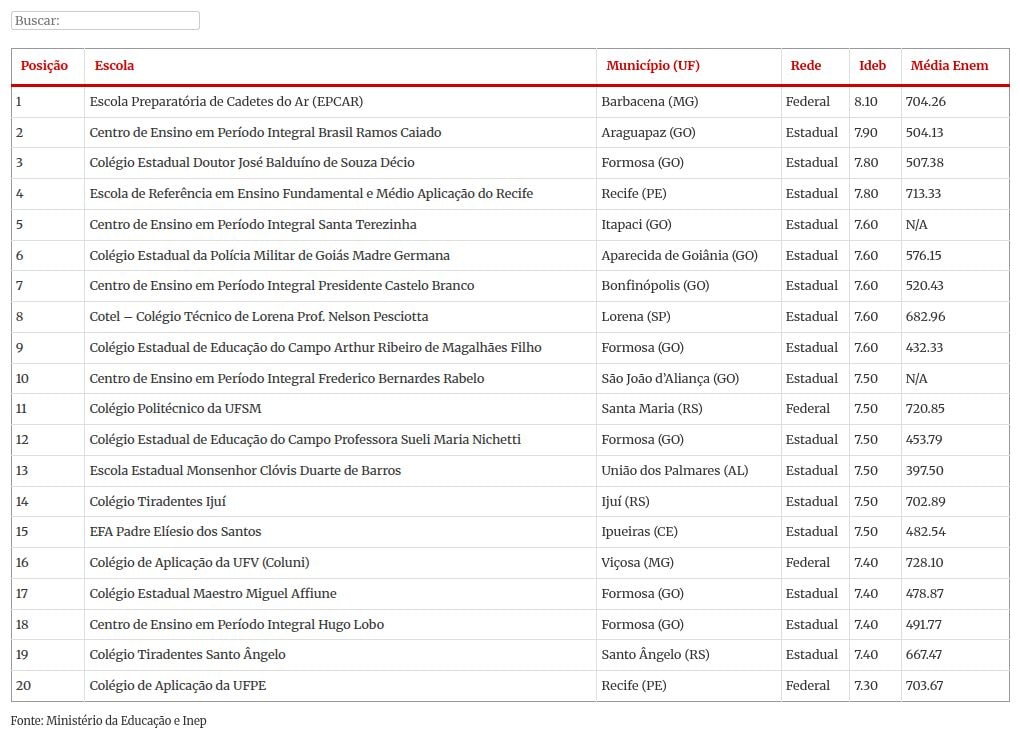The width and height of the screenshot is (1020, 739).
Task: Click Lorena (SP) municipality cell
Action: click(x=636, y=317)
